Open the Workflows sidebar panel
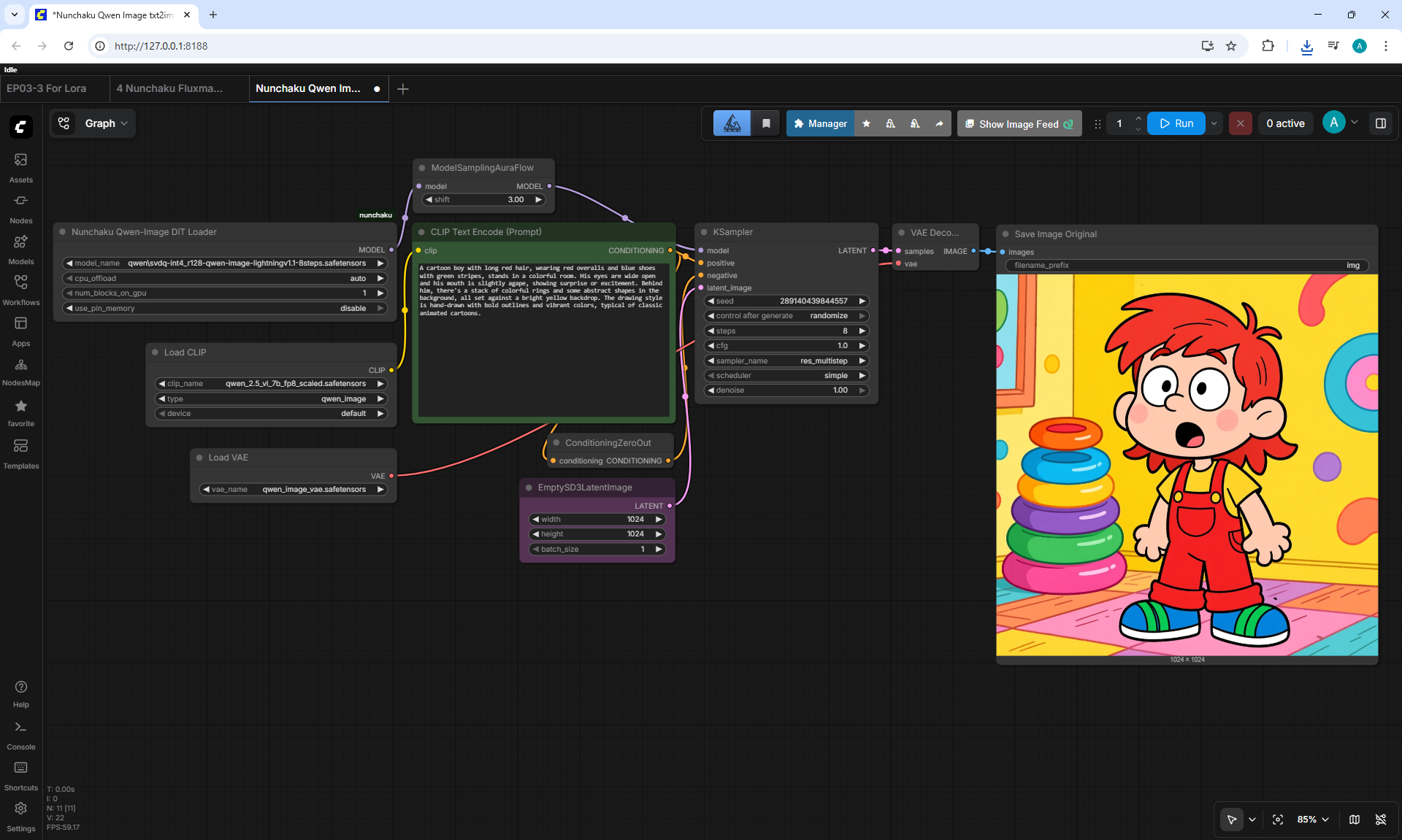This screenshot has height=840, width=1402. [20, 290]
